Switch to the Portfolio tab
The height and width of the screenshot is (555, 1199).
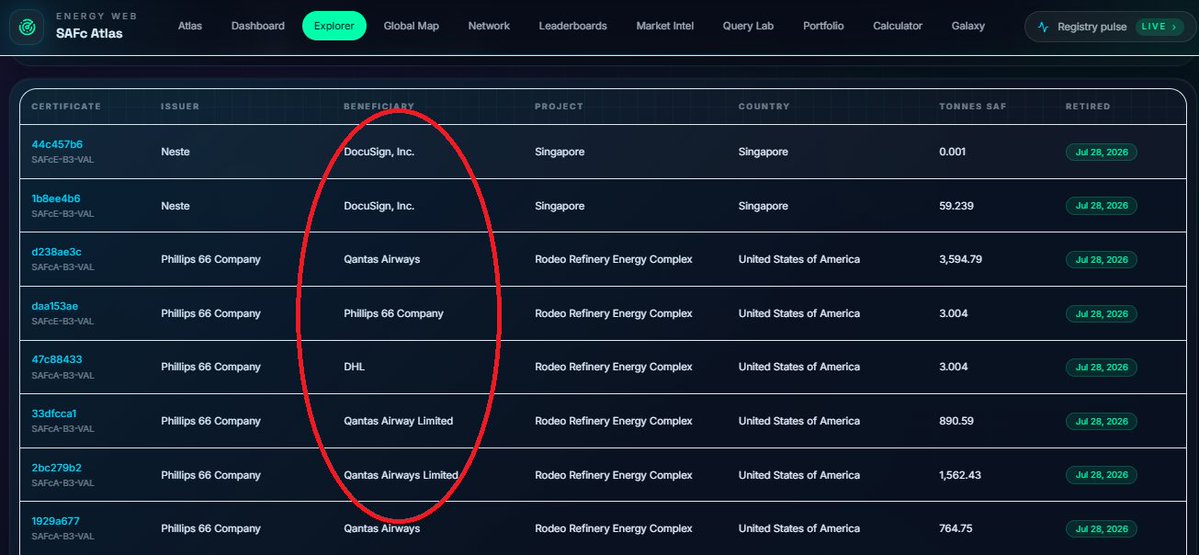click(x=824, y=26)
